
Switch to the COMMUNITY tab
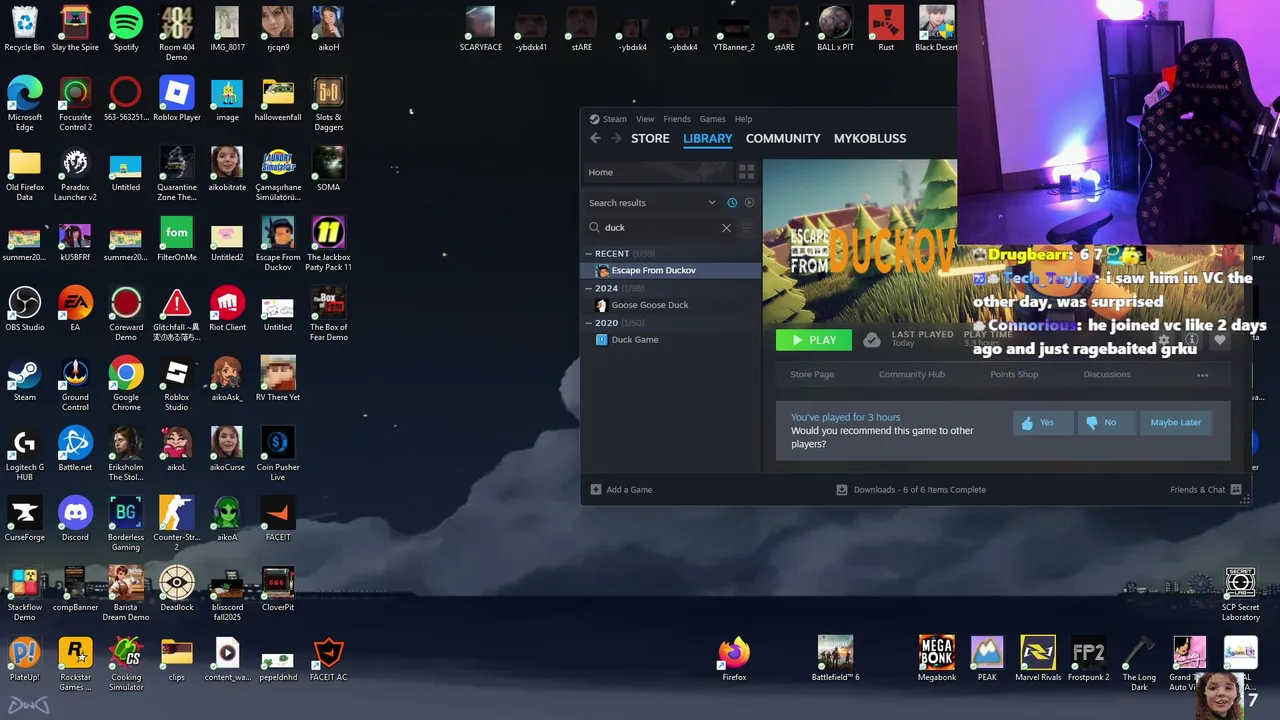click(x=783, y=138)
